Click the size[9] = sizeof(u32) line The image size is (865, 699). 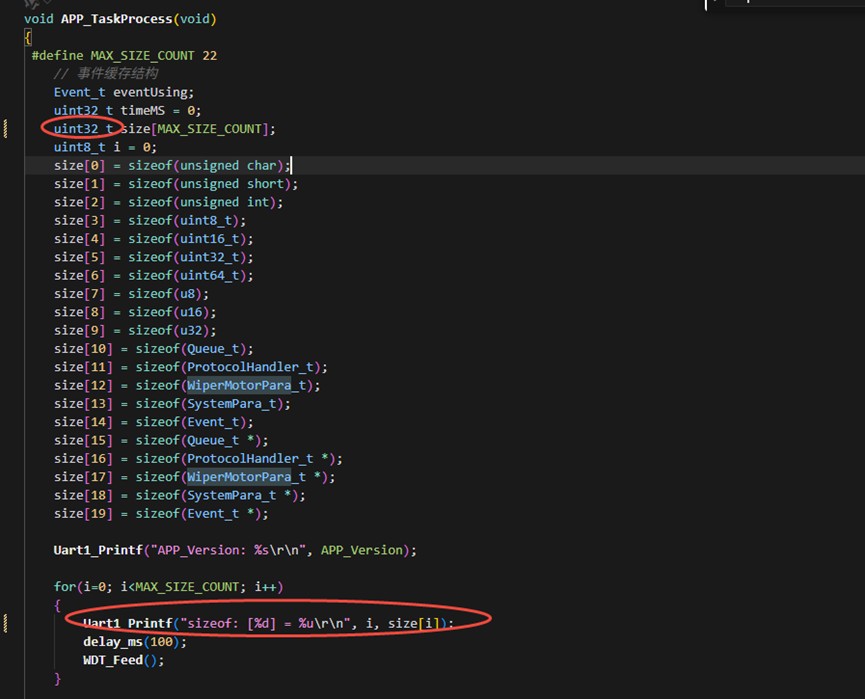[135, 330]
